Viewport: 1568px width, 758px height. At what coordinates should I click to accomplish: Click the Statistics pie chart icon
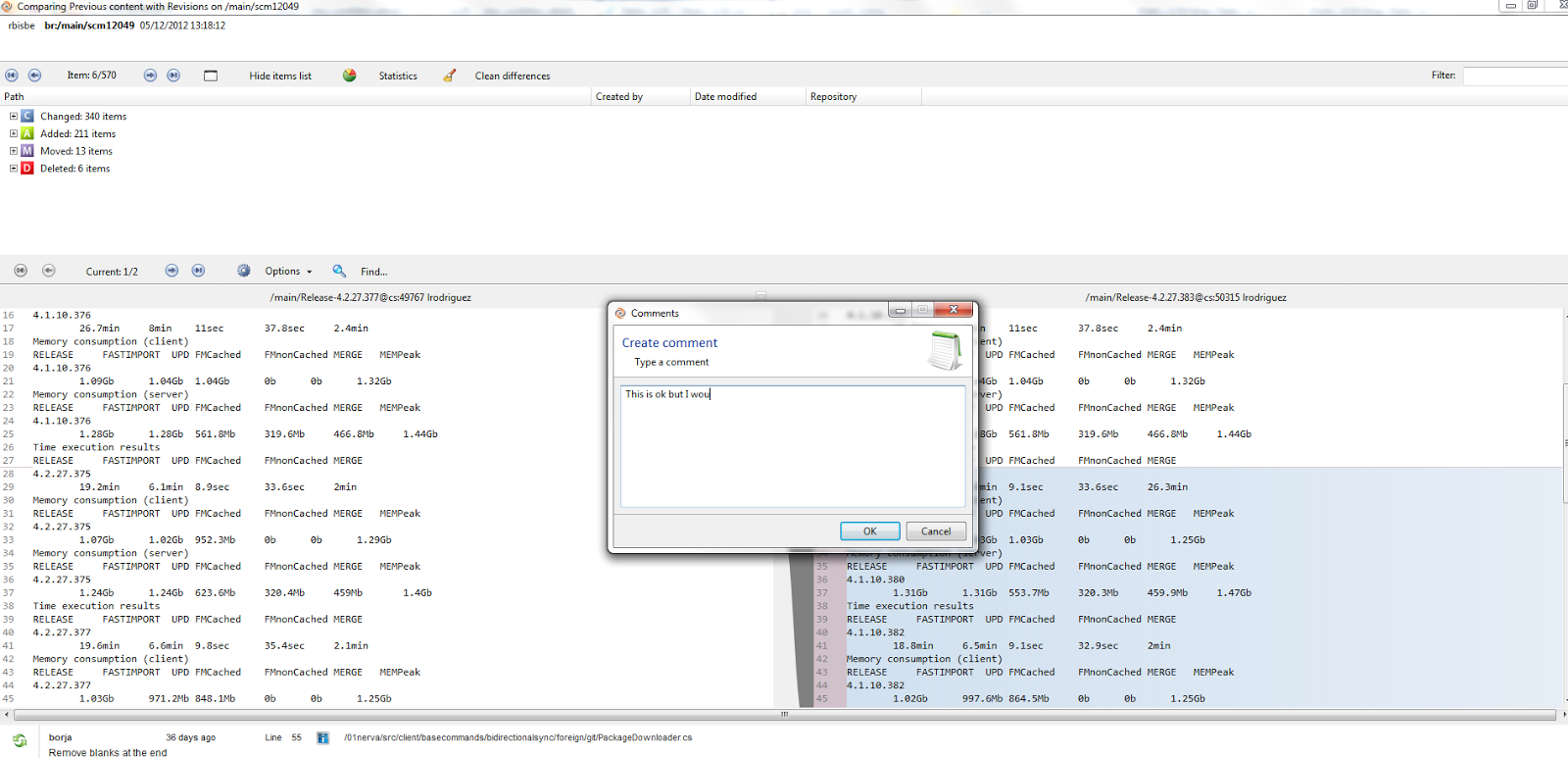350,76
